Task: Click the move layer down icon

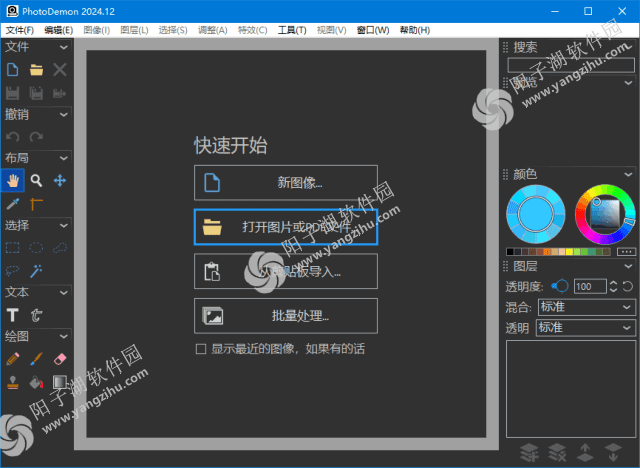Action: (613, 452)
